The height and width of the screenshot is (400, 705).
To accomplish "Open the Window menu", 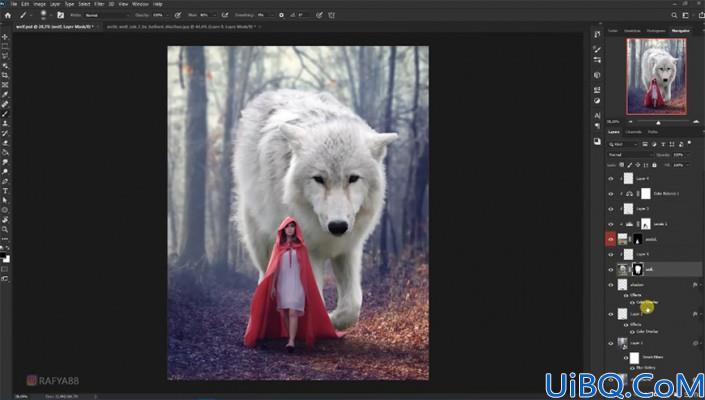I will 140,4.
